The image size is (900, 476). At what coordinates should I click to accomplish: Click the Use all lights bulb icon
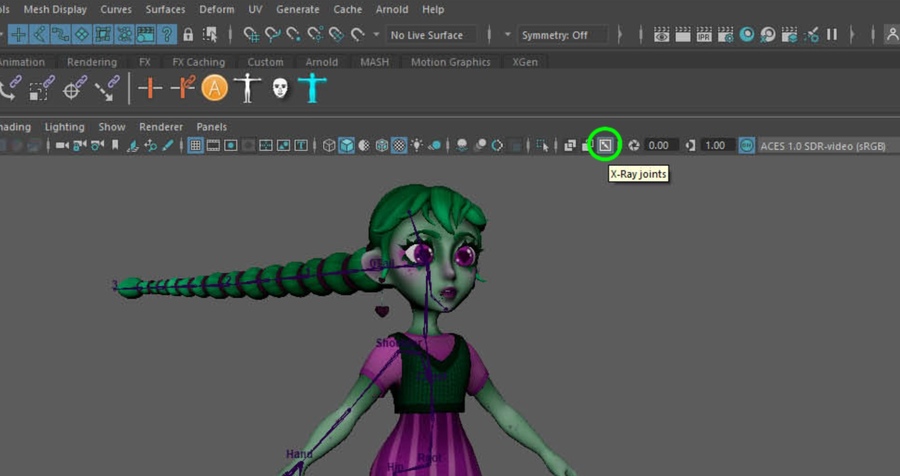click(x=416, y=146)
